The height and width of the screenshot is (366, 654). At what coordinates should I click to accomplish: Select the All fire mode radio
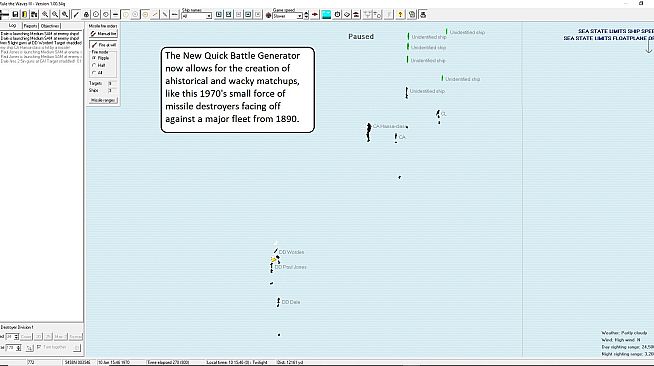94,73
